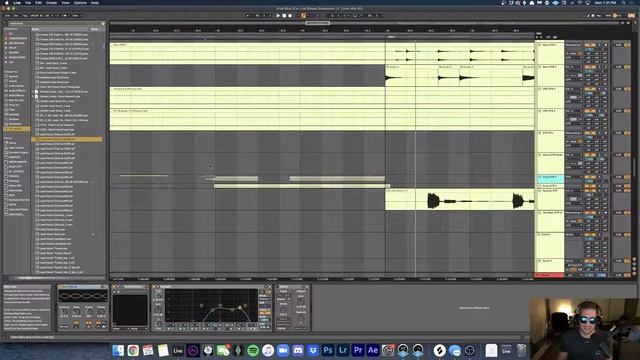Click the leftmost filter dot in EQ display
The width and height of the screenshot is (640, 360).
pos(201,305)
